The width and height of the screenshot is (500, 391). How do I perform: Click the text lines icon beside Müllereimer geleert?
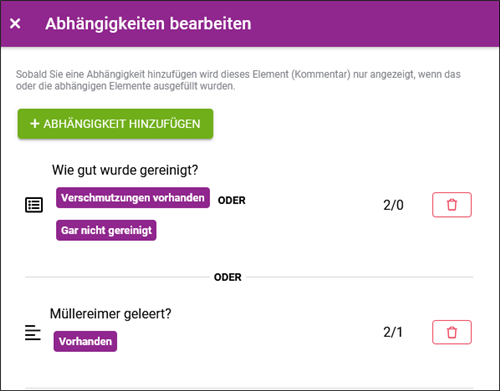[x=33, y=332]
